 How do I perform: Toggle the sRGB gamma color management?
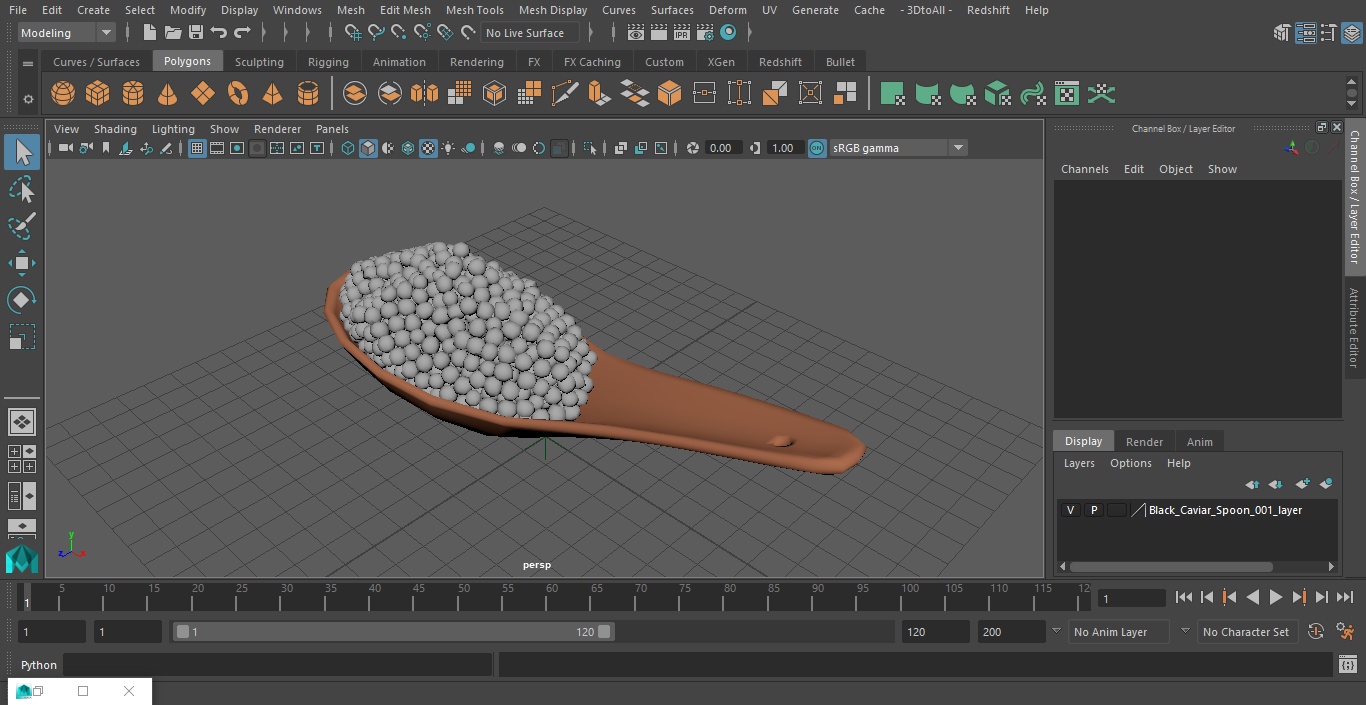pyautogui.click(x=817, y=148)
